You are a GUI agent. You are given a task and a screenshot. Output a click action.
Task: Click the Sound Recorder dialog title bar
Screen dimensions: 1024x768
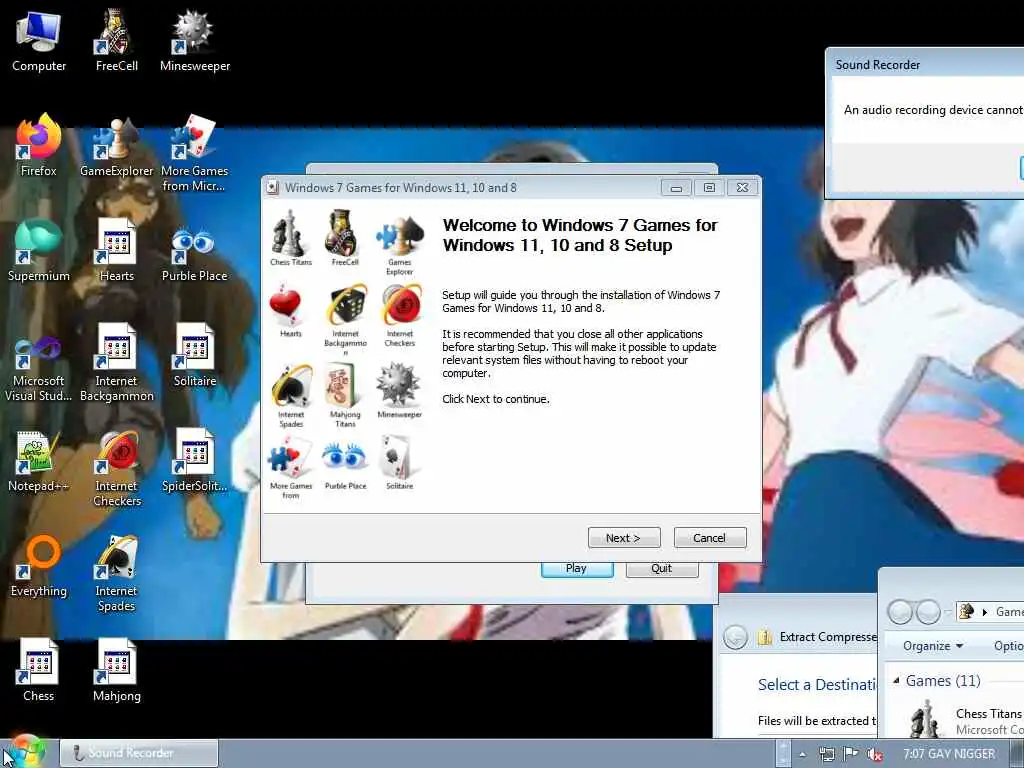pyautogui.click(x=925, y=64)
